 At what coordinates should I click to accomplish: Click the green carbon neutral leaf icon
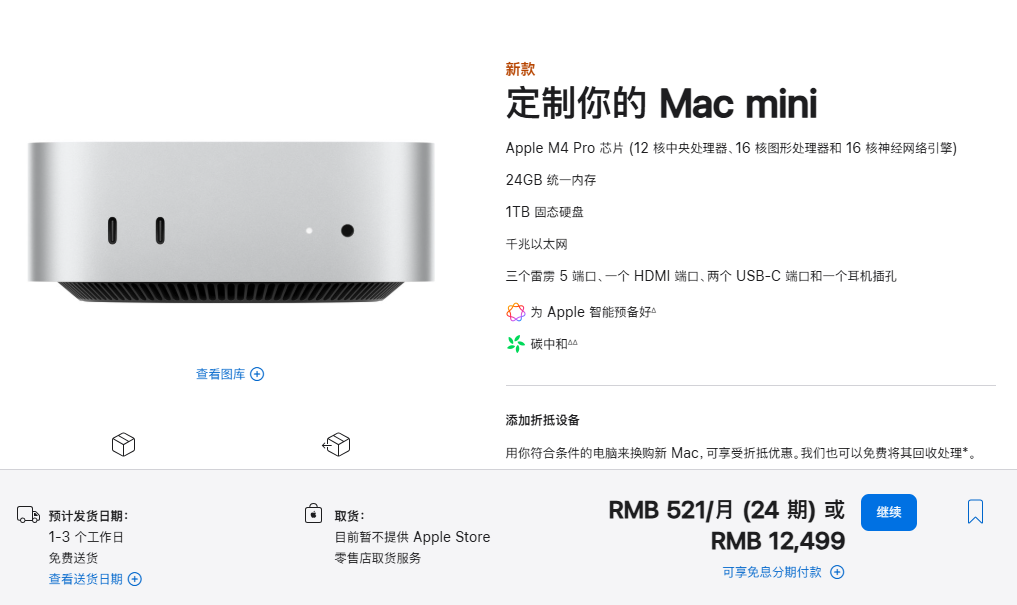(516, 344)
